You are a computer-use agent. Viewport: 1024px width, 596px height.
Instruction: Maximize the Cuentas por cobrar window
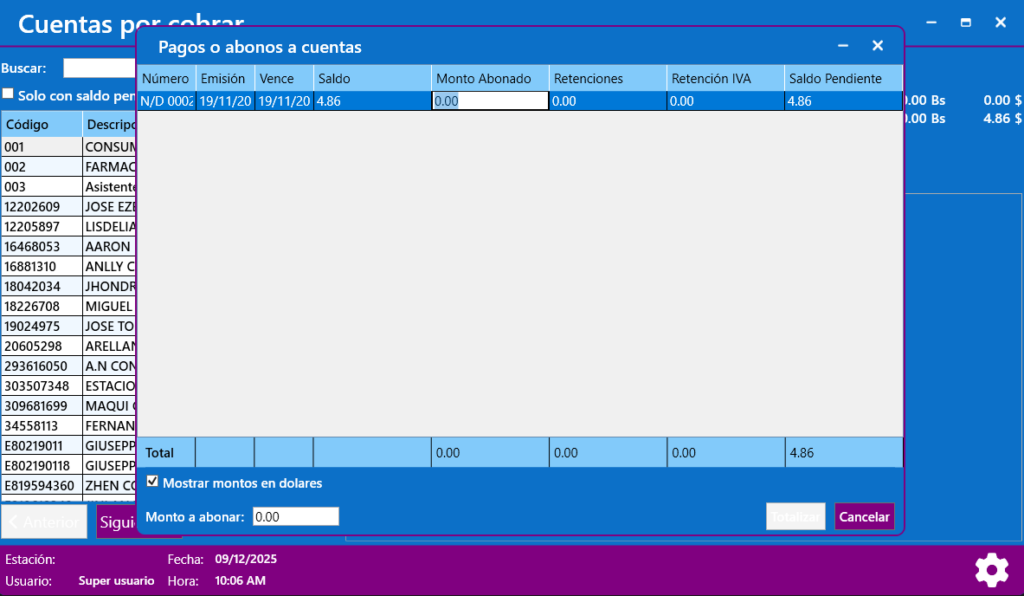pyautogui.click(x=966, y=22)
